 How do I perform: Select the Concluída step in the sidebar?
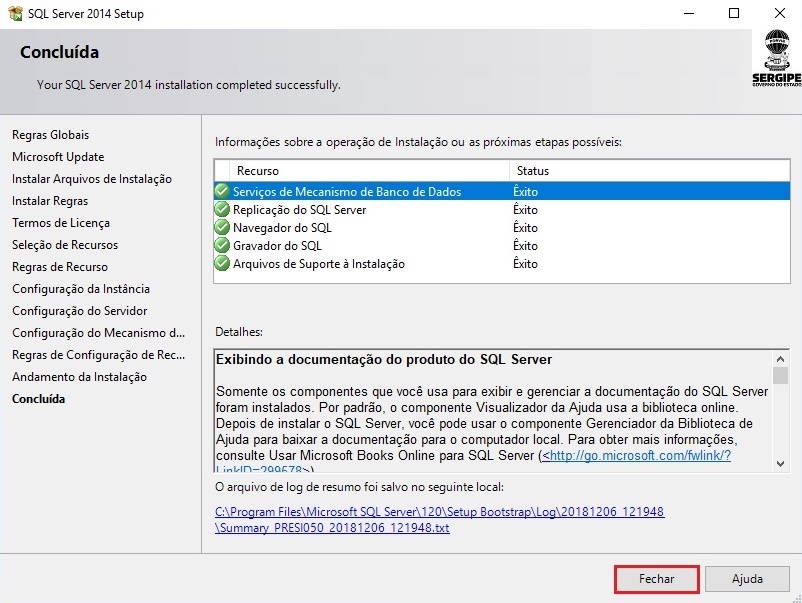(38, 399)
